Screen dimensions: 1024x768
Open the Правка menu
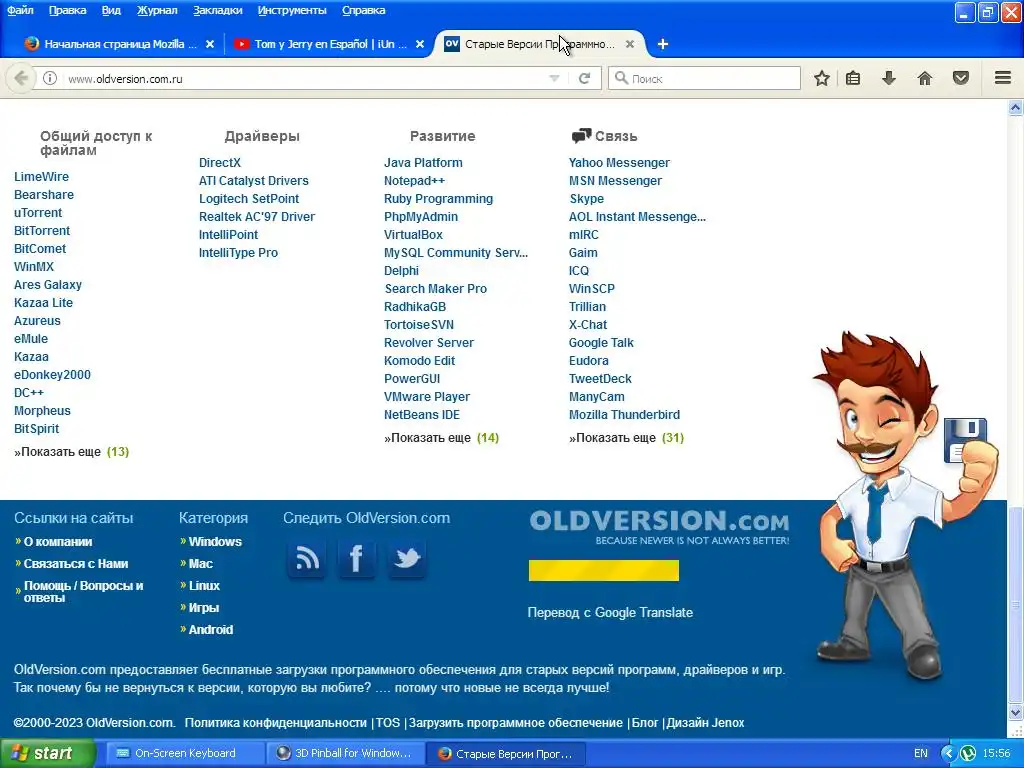pyautogui.click(x=67, y=10)
